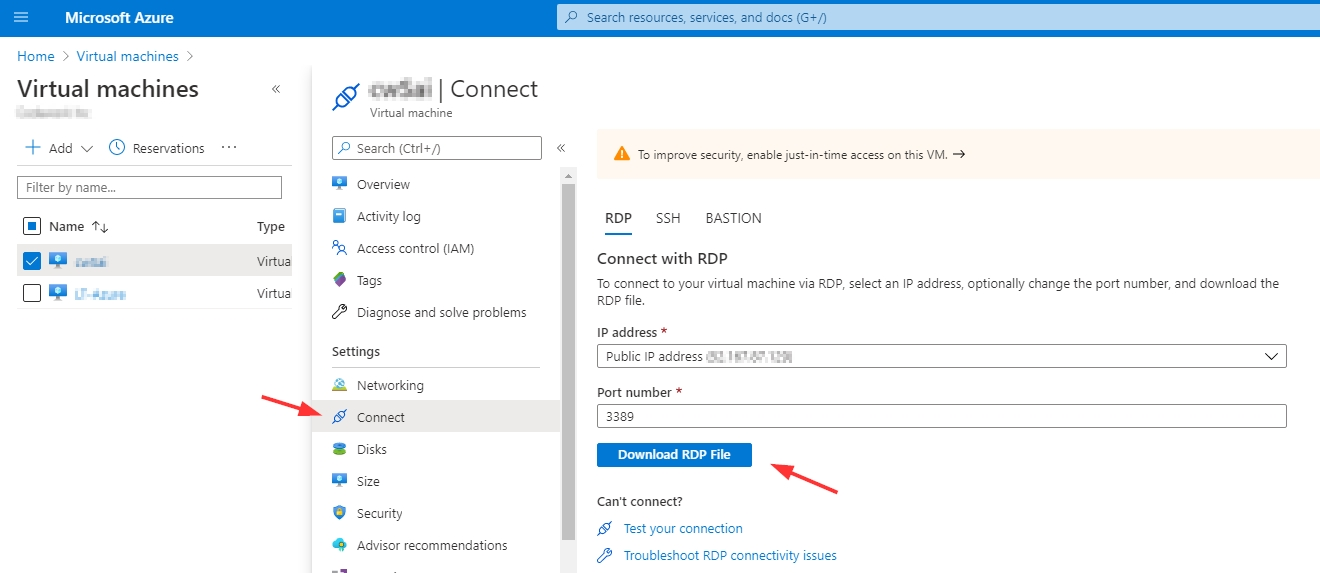This screenshot has height=573, width=1320.
Task: Click the Port number field 3389
Action: (942, 416)
